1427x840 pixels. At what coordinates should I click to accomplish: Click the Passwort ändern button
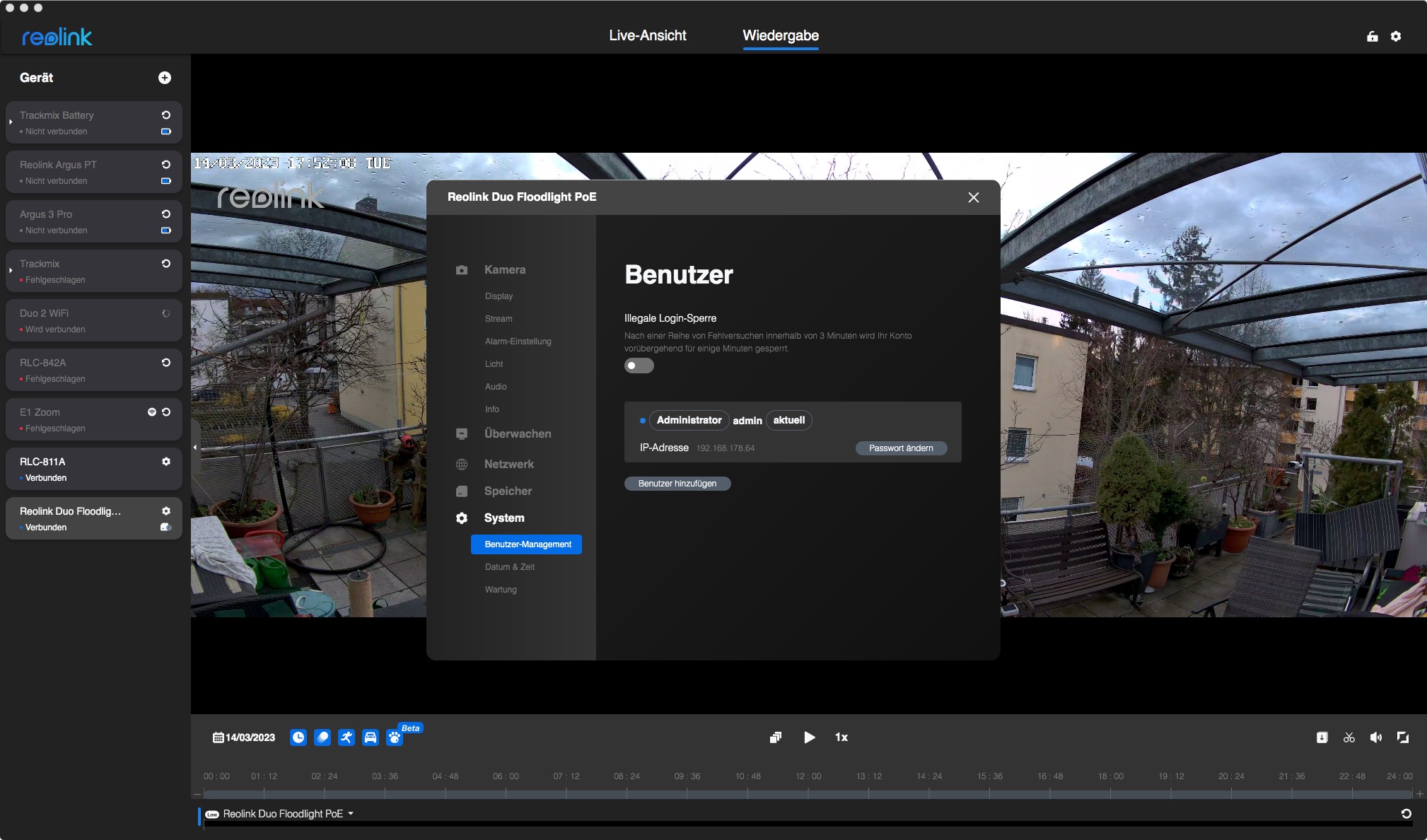901,448
